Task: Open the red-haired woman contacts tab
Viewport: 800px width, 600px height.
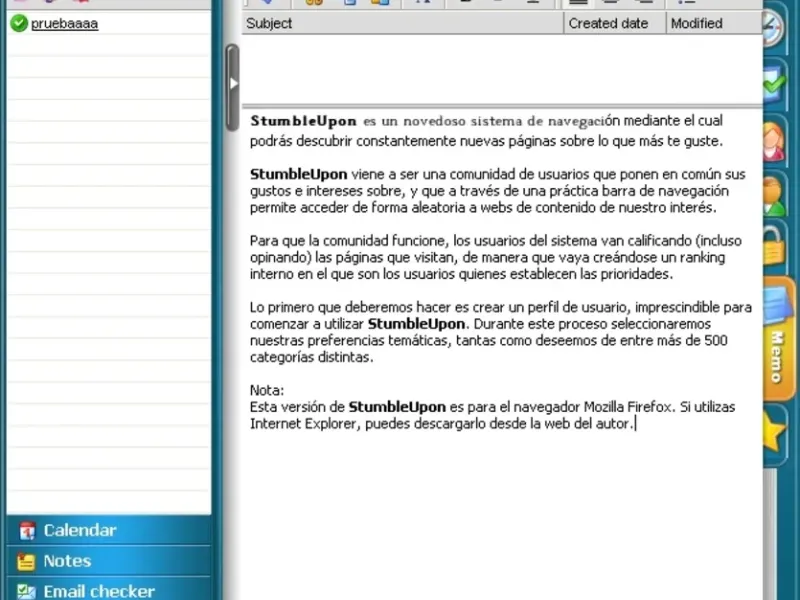Action: pos(774,141)
